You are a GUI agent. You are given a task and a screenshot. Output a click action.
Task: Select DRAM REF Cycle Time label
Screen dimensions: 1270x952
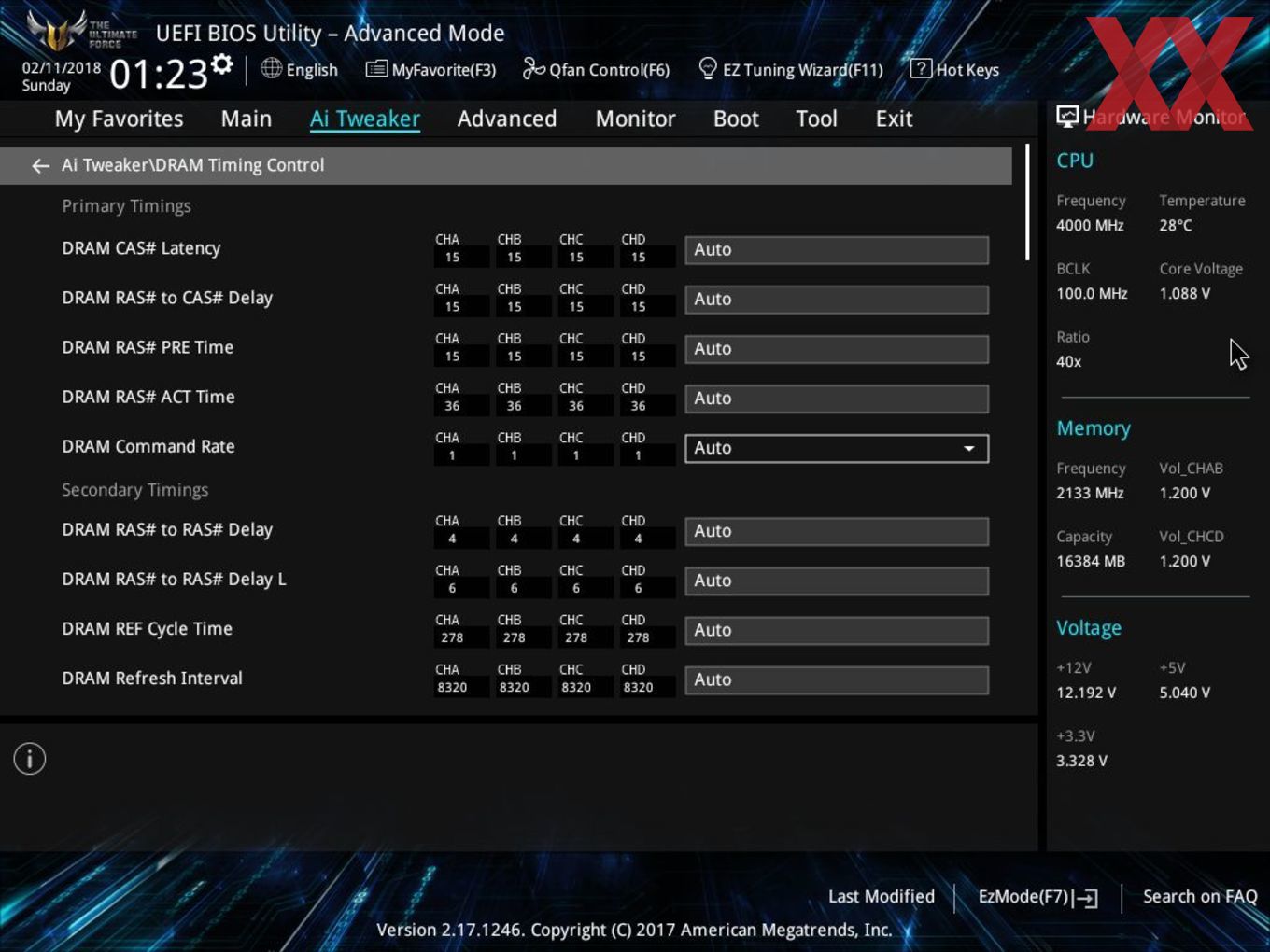[147, 628]
